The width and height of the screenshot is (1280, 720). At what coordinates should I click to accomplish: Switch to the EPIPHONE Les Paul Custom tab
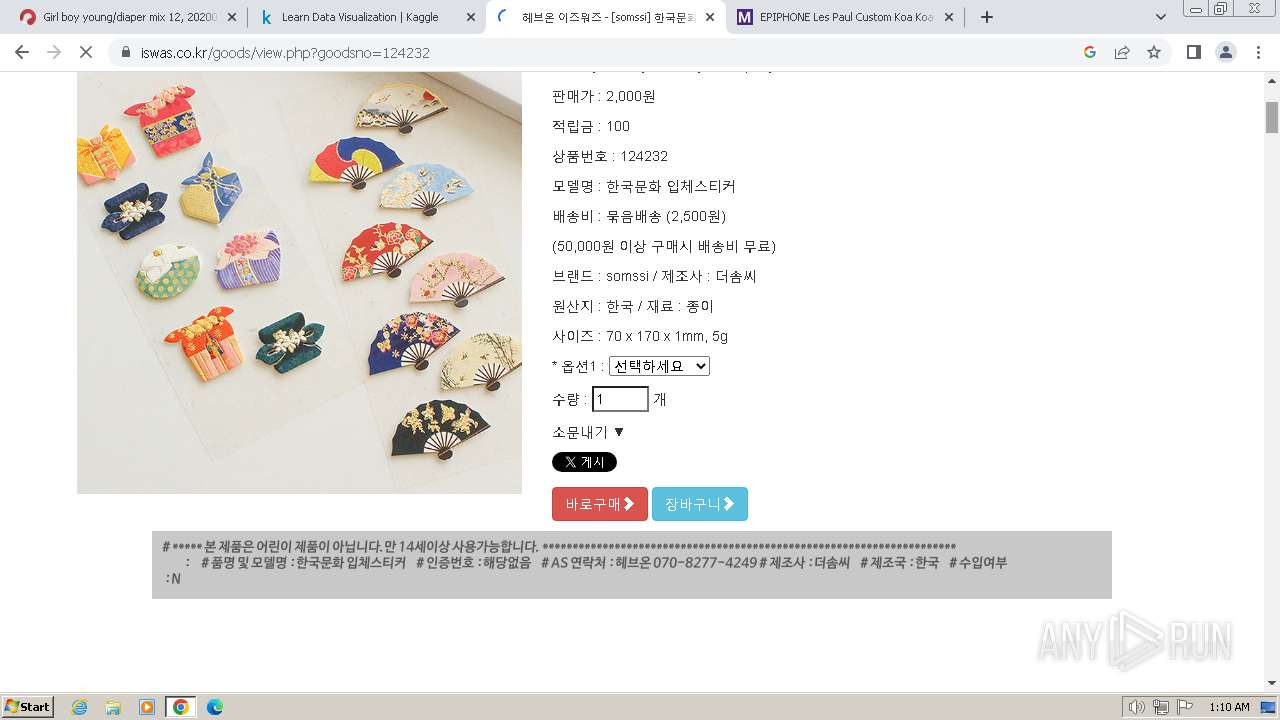[846, 17]
